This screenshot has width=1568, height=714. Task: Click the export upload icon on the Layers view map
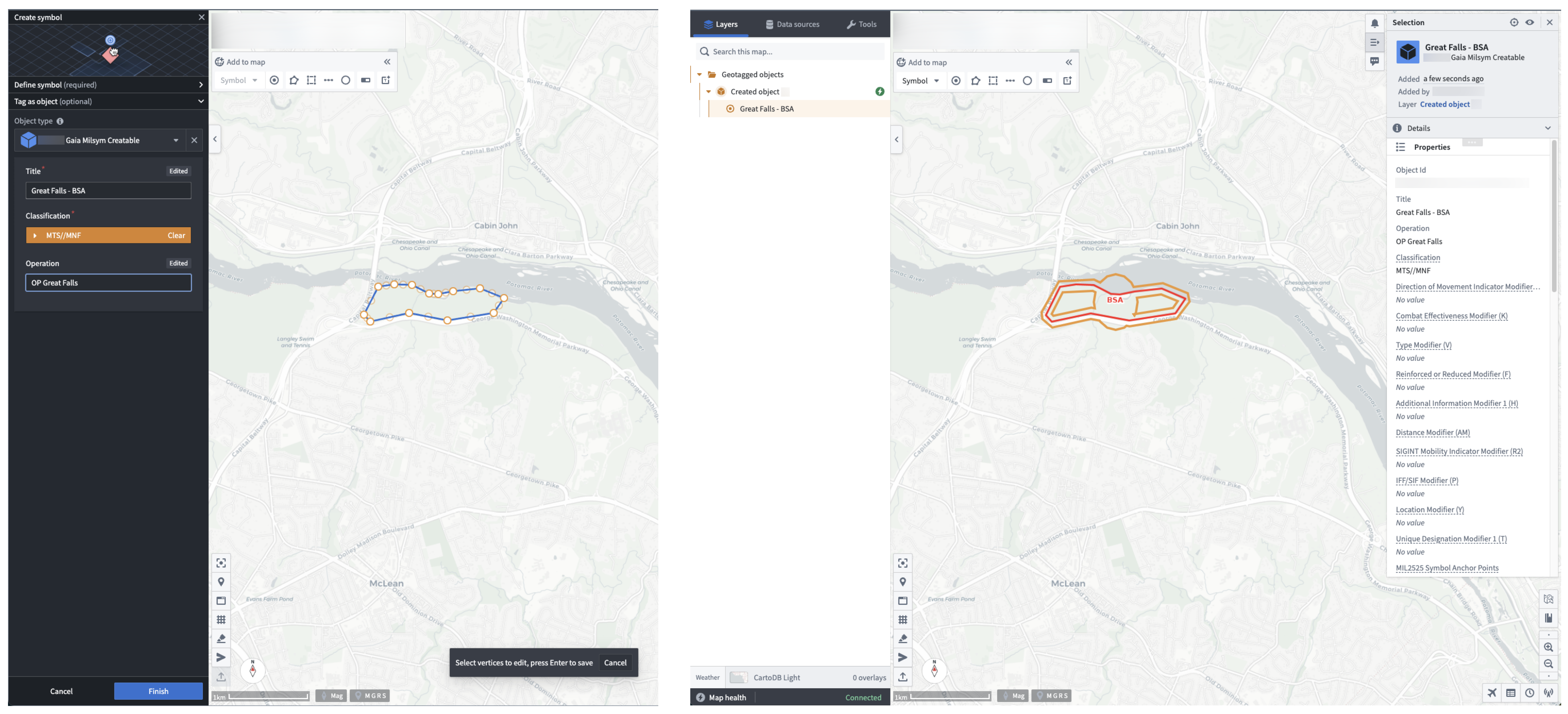click(903, 676)
